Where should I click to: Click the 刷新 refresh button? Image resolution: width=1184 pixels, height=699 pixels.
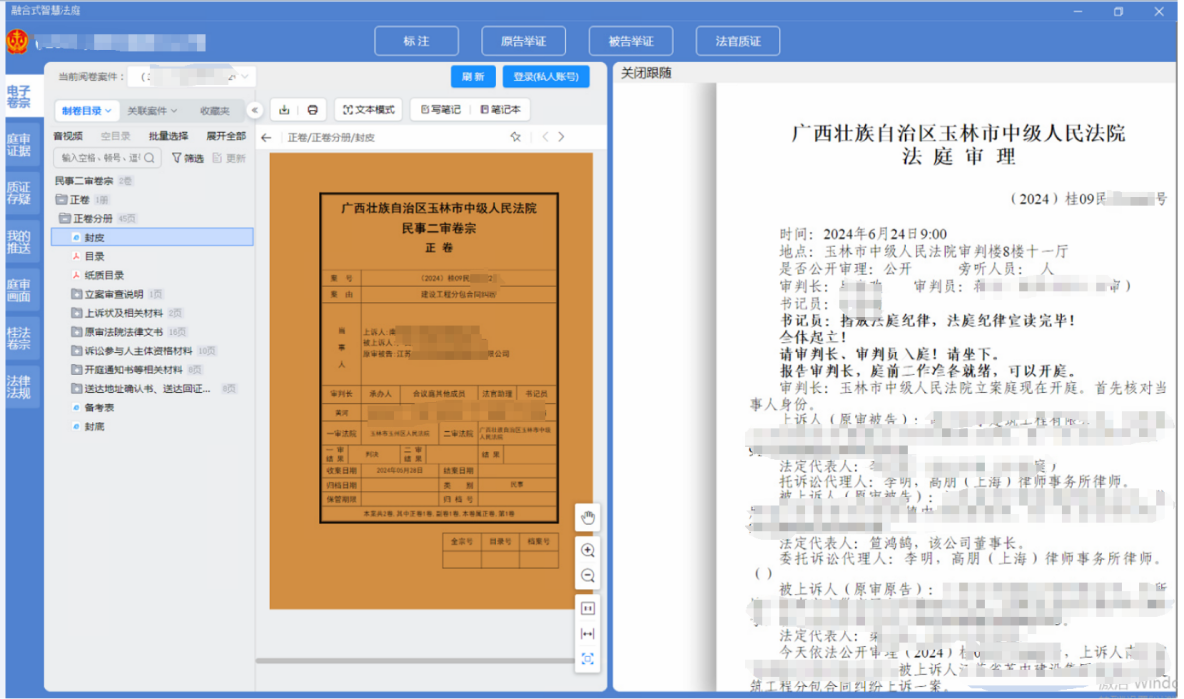[x=473, y=77]
